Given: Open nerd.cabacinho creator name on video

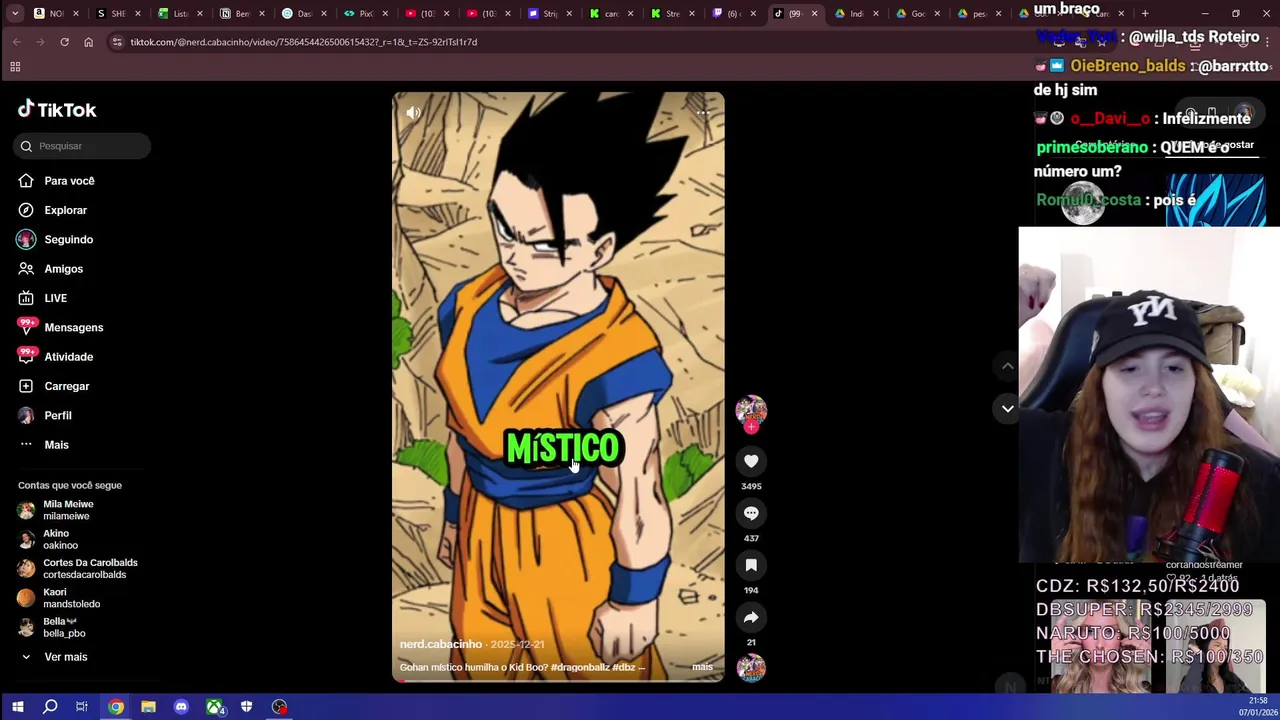Looking at the screenshot, I should (441, 645).
